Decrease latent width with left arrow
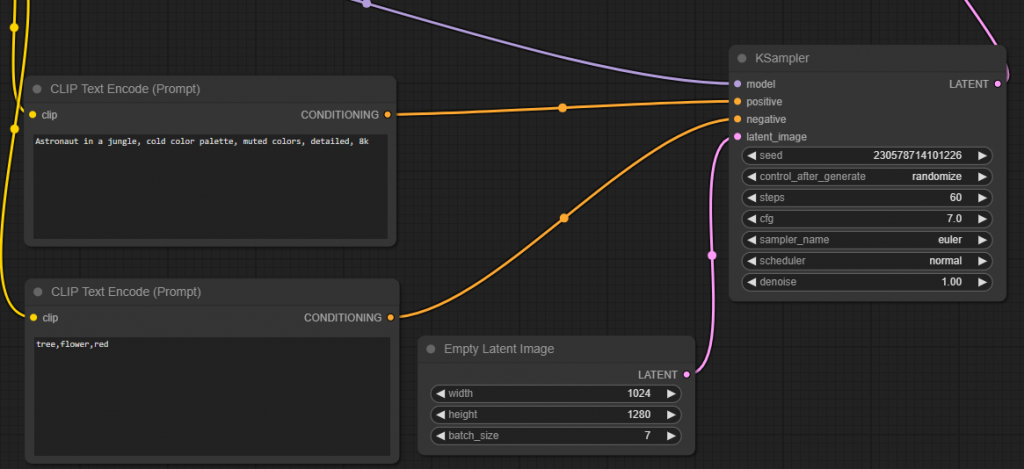 click(440, 393)
